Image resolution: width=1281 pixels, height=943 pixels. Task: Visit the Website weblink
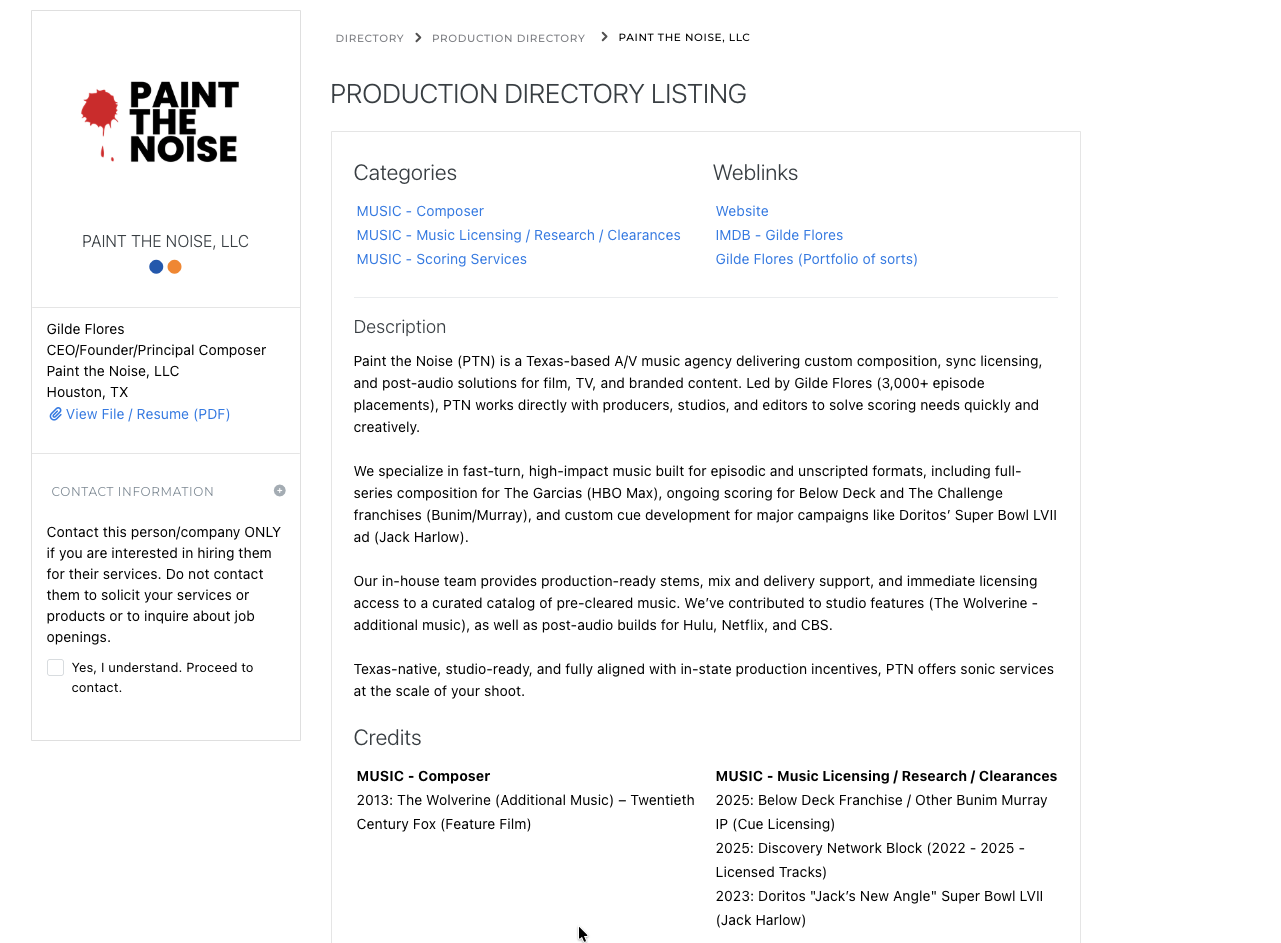(x=742, y=211)
